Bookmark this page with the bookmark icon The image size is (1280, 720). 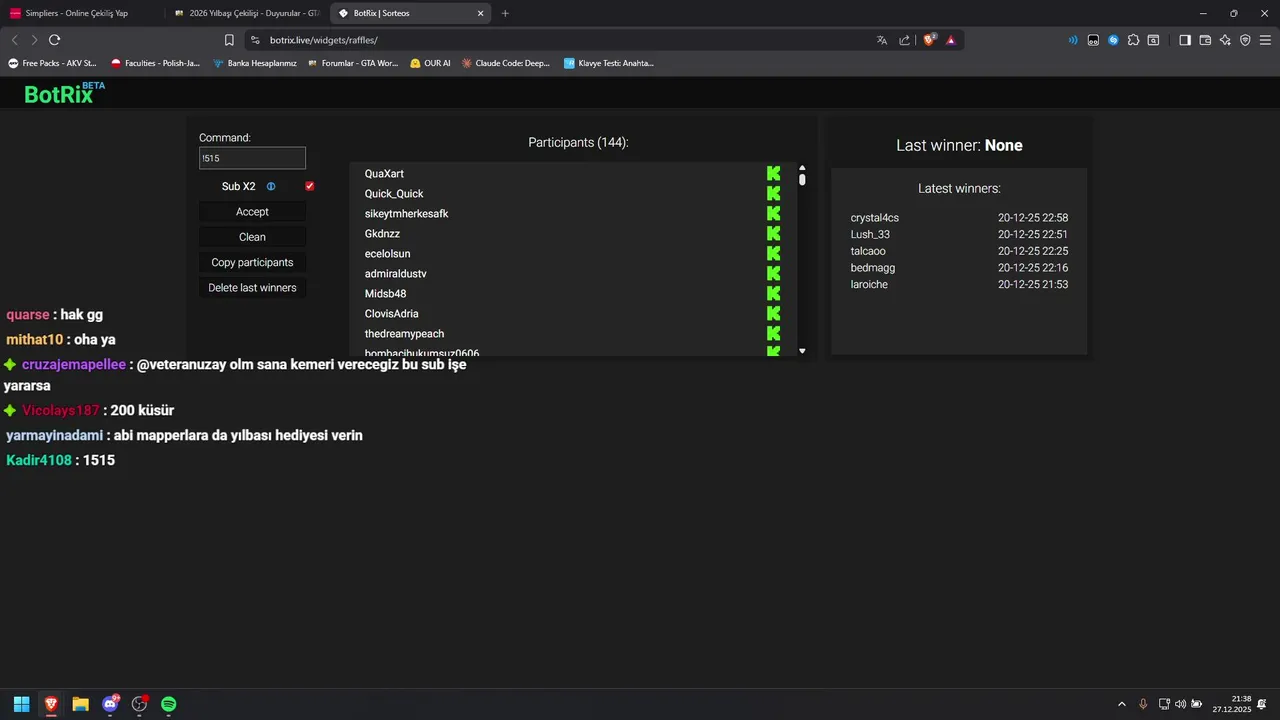coord(229,40)
